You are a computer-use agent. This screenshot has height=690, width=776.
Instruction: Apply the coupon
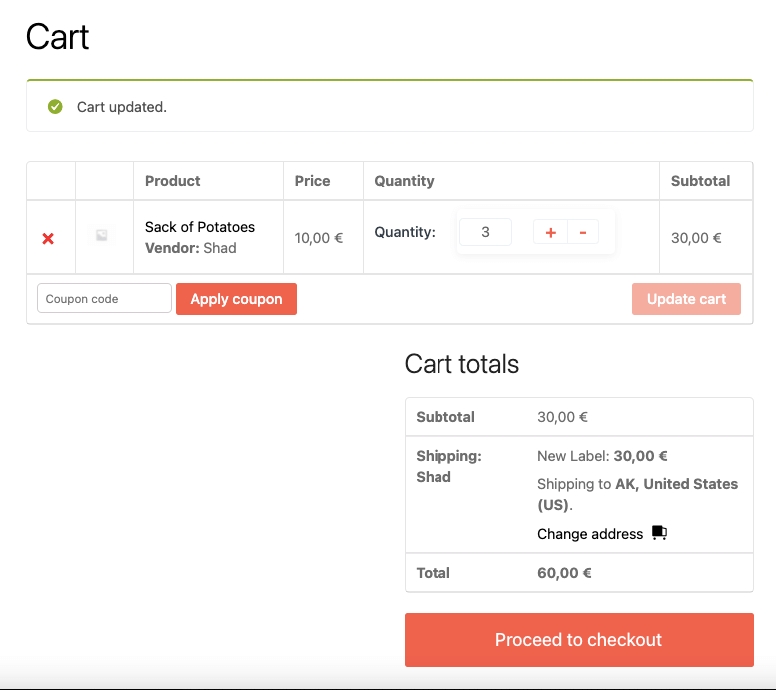coord(236,299)
